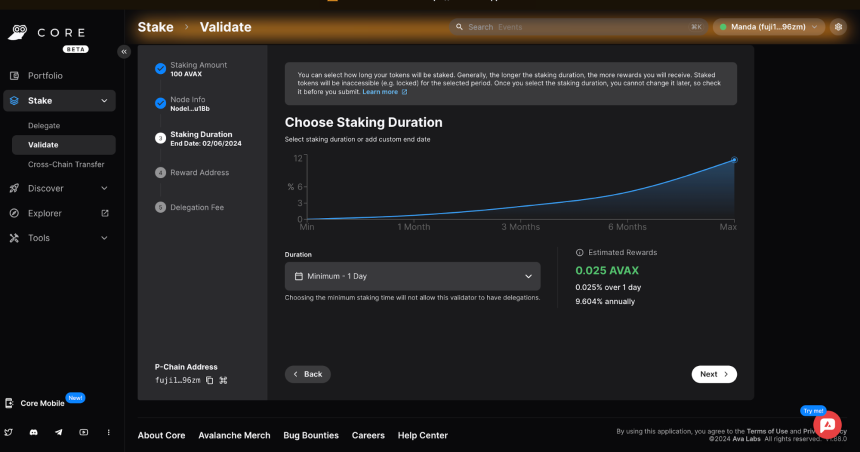This screenshot has width=860, height=452.
Task: Open Discord via the sidebar icon
Action: point(33,432)
